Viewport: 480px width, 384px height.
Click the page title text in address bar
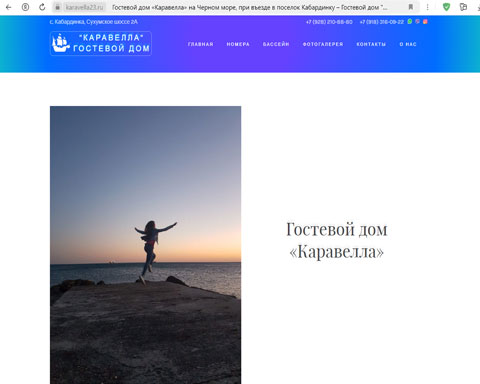click(x=250, y=7)
